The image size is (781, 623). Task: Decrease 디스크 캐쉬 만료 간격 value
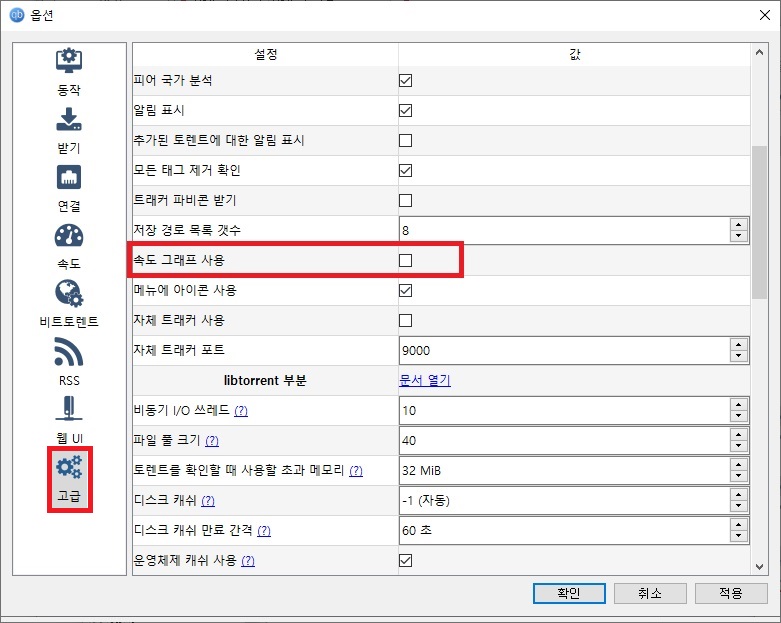[739, 536]
